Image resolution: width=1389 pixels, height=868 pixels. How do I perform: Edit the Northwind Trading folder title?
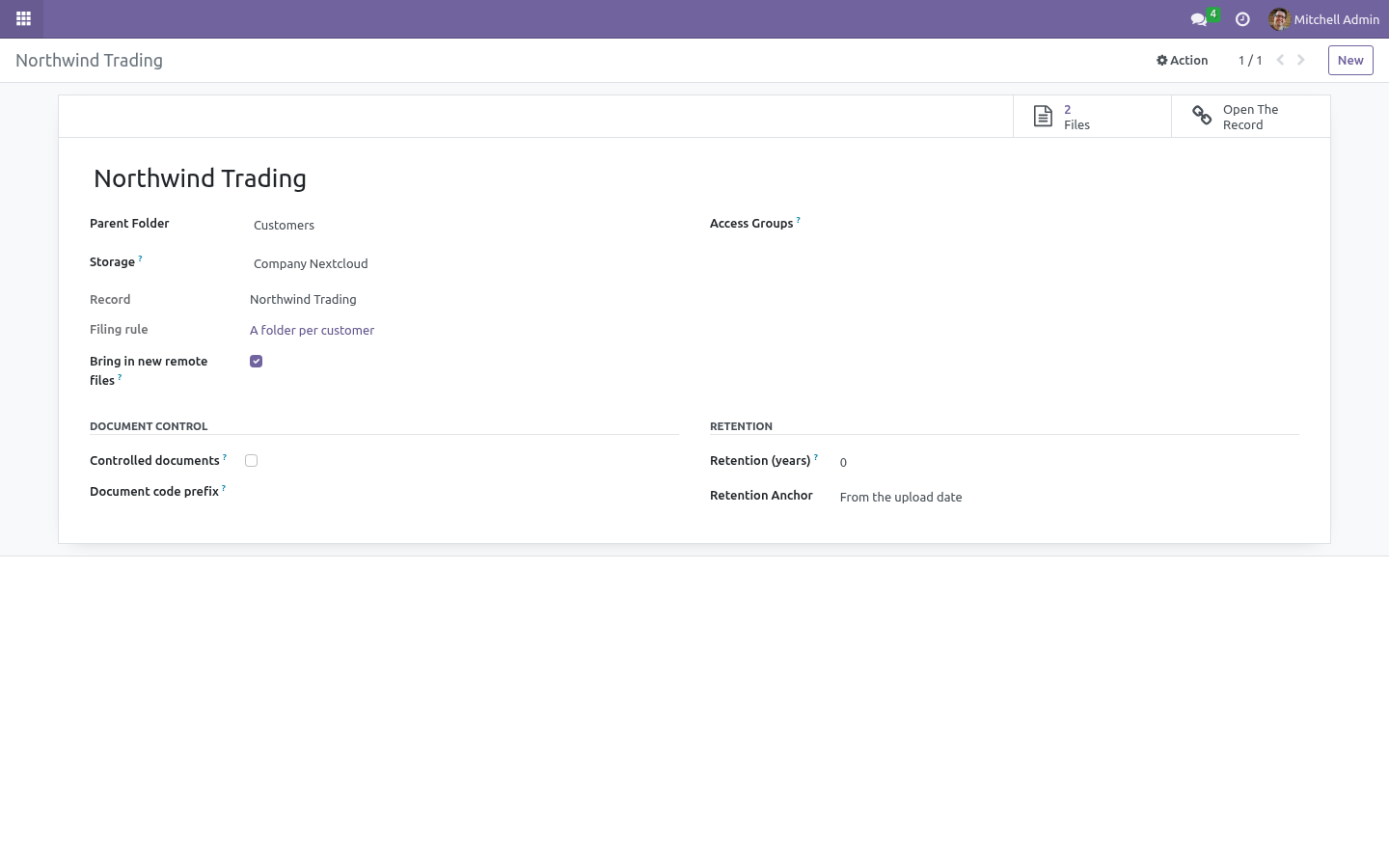coord(694,178)
